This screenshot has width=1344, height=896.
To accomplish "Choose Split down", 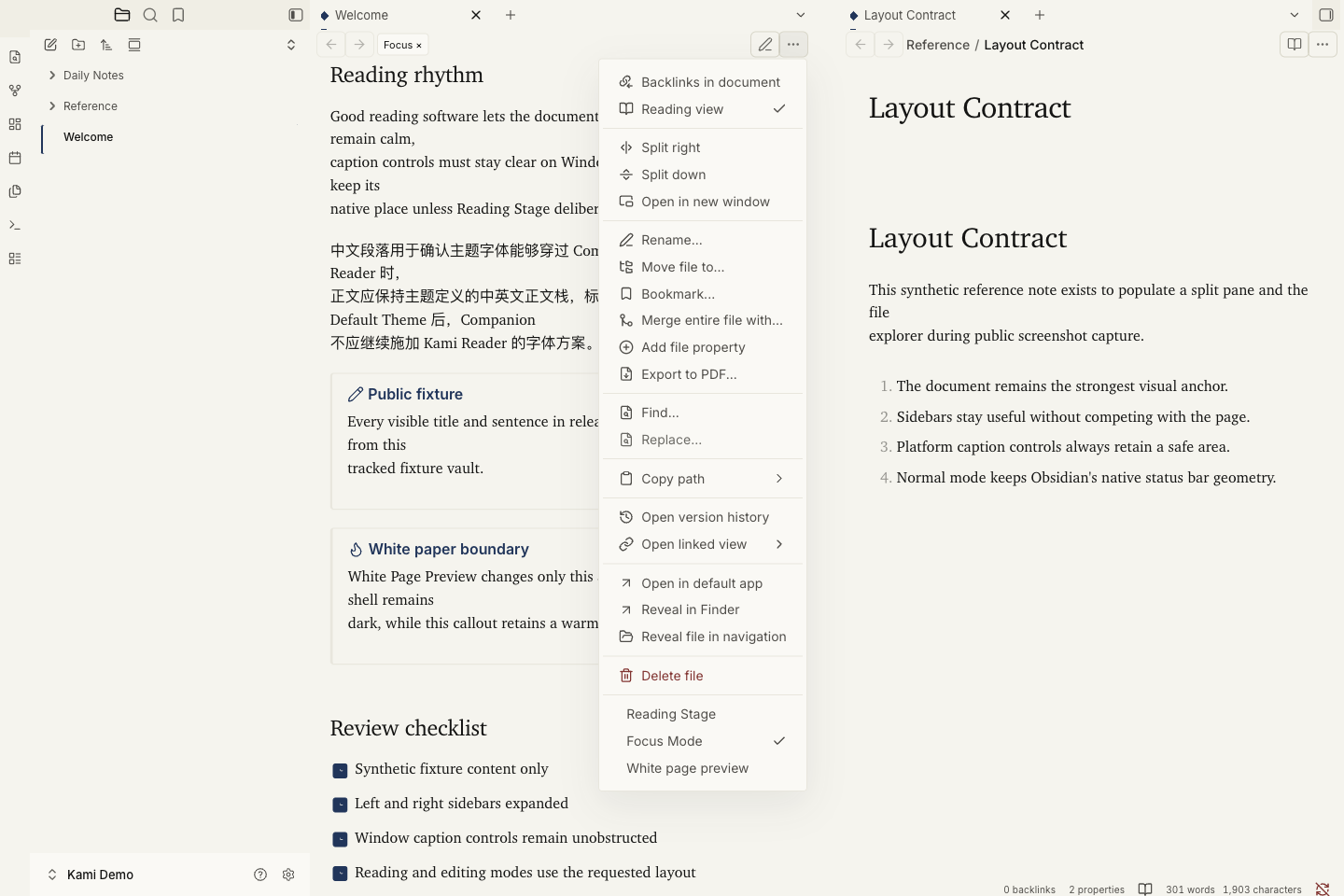I will (x=703, y=175).
